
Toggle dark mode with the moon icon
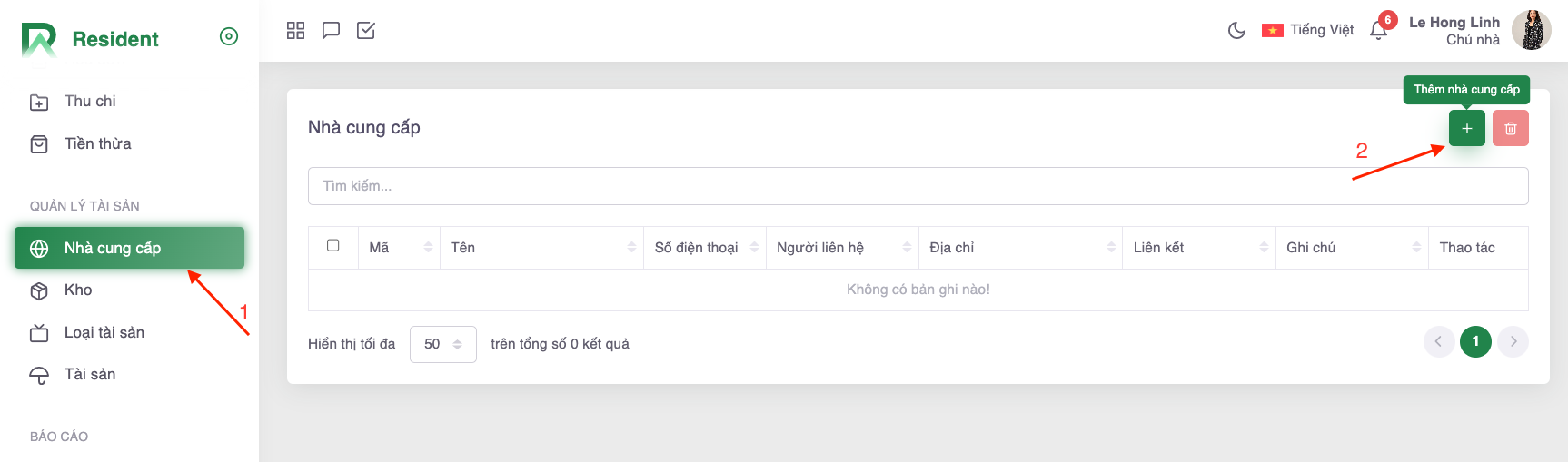pyautogui.click(x=1236, y=30)
